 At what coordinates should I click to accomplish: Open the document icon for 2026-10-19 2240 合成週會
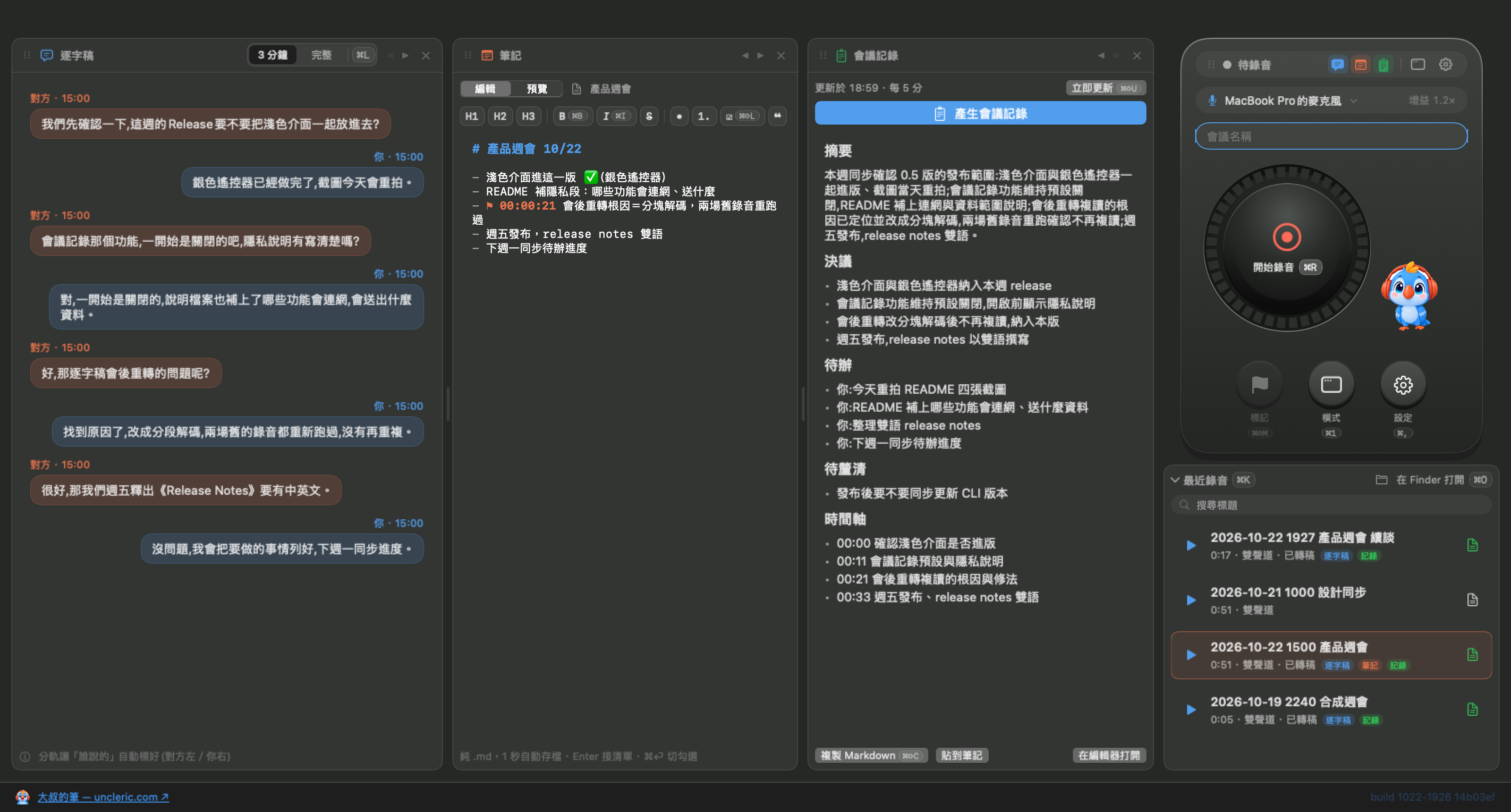tap(1472, 710)
